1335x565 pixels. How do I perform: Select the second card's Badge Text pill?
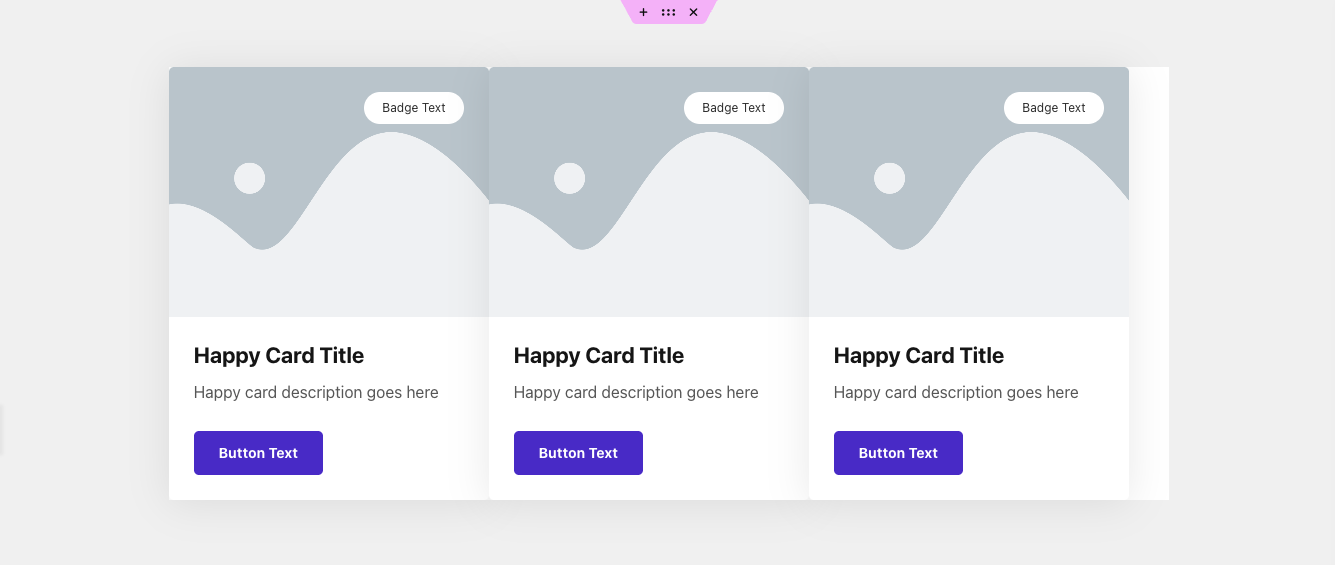[x=734, y=108]
